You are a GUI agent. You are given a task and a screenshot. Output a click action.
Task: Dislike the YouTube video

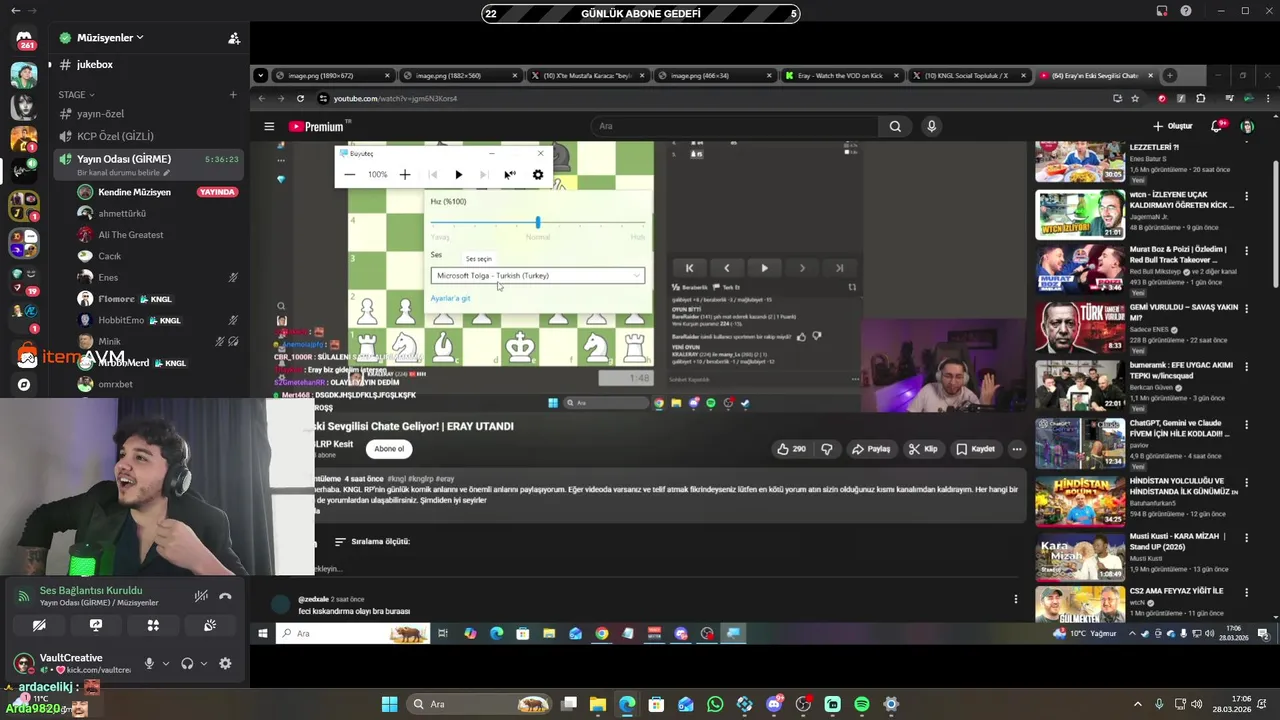tap(827, 449)
